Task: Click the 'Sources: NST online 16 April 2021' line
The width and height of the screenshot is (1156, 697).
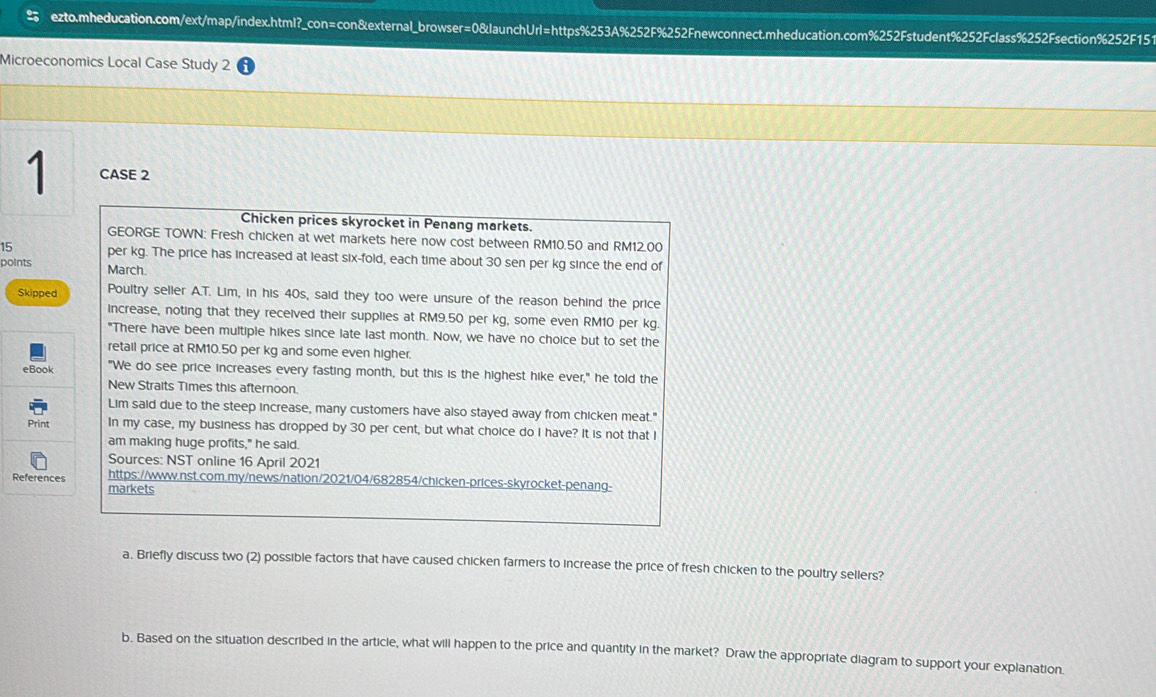Action: [x=214, y=462]
